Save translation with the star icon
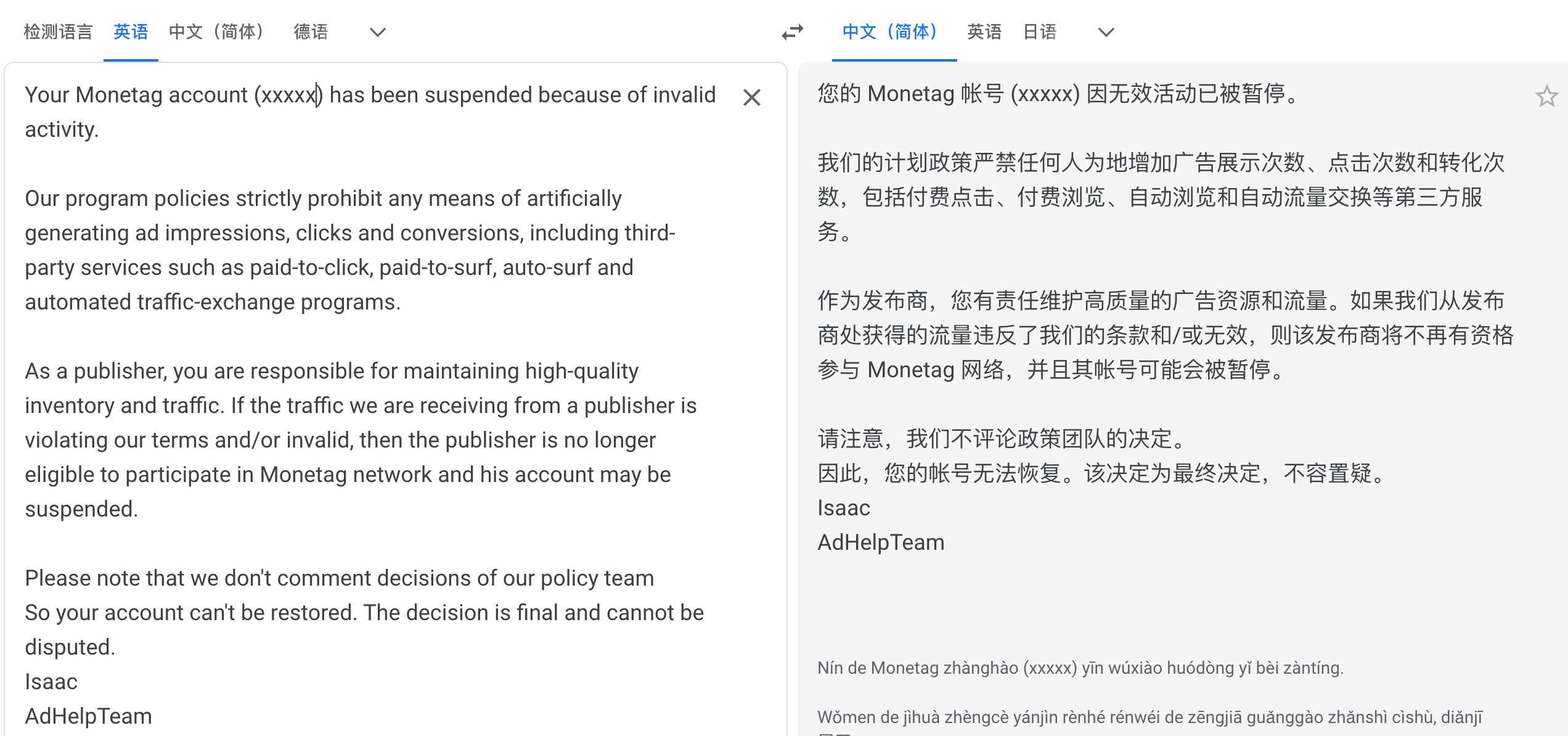The image size is (1568, 736). click(1546, 97)
